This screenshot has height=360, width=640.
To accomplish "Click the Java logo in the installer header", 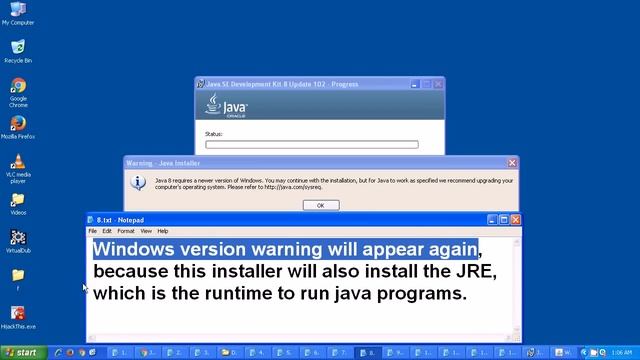I will [x=226, y=105].
